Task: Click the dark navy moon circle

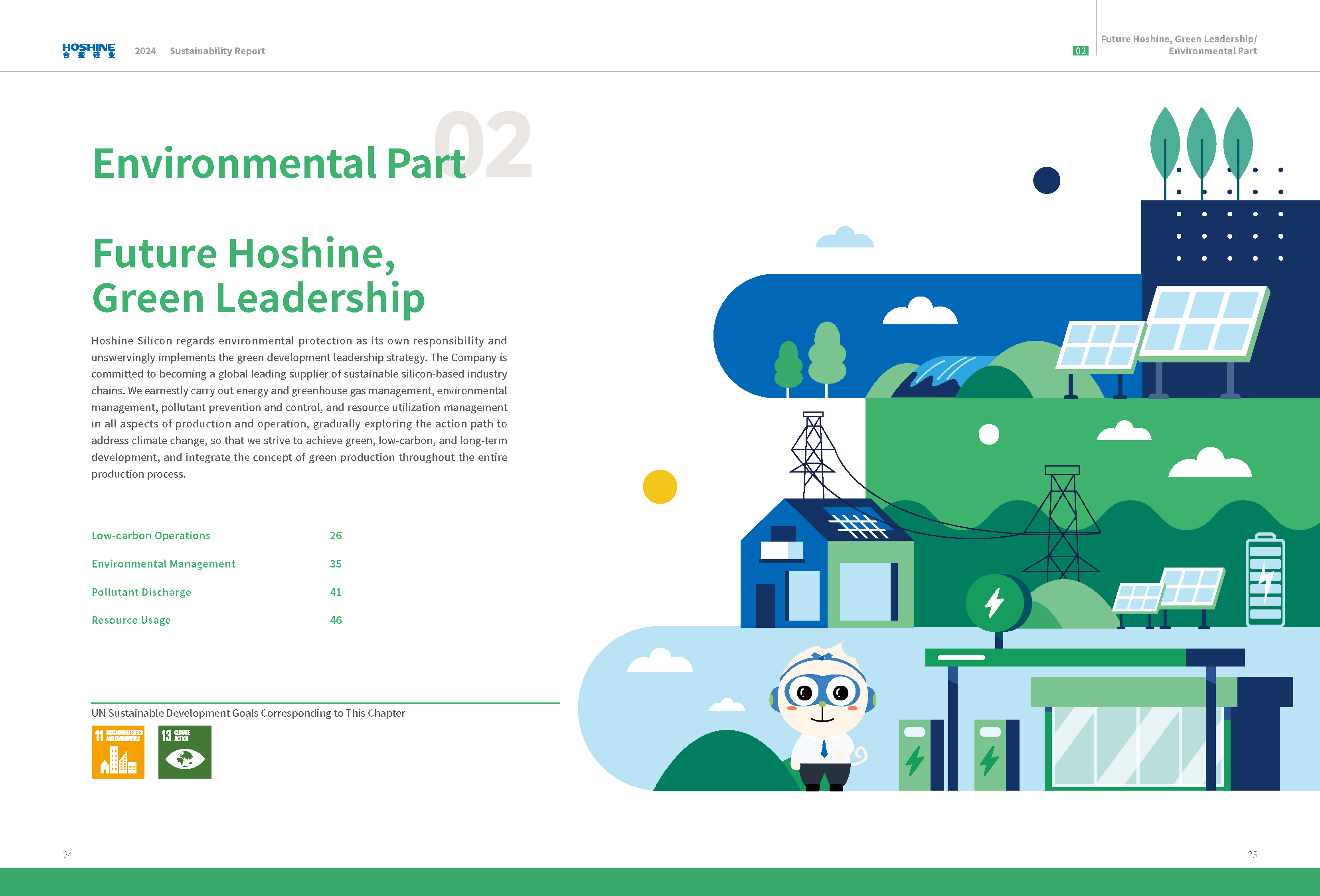Action: click(1046, 180)
